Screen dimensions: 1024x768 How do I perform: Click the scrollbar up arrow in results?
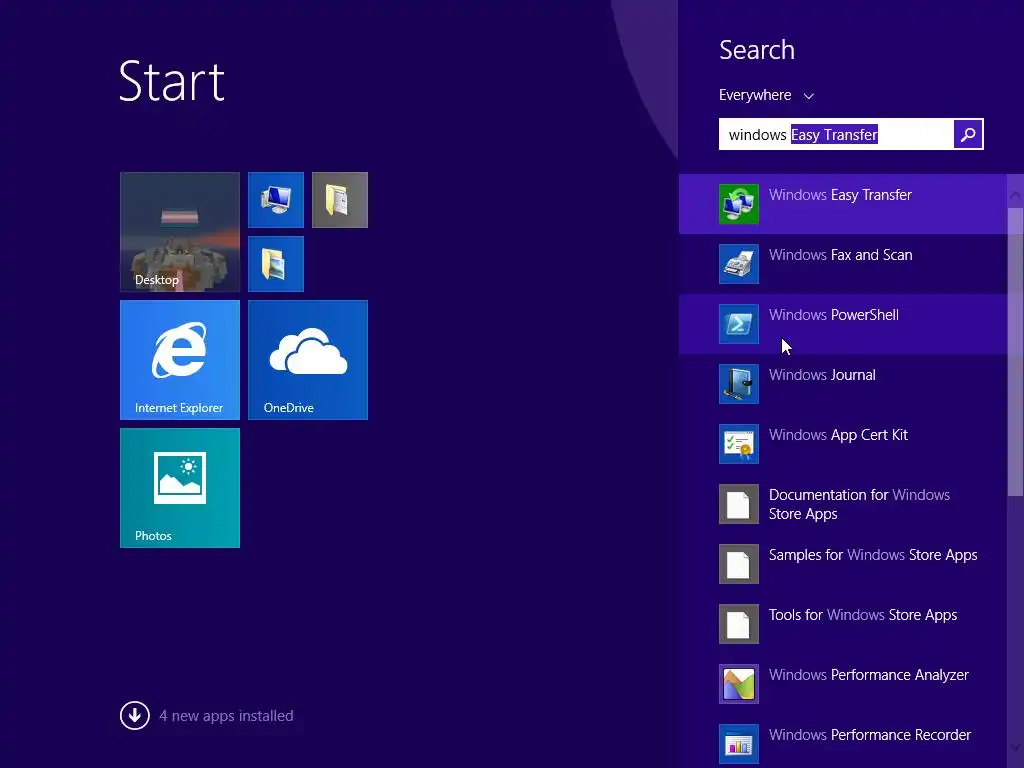coord(1016,195)
